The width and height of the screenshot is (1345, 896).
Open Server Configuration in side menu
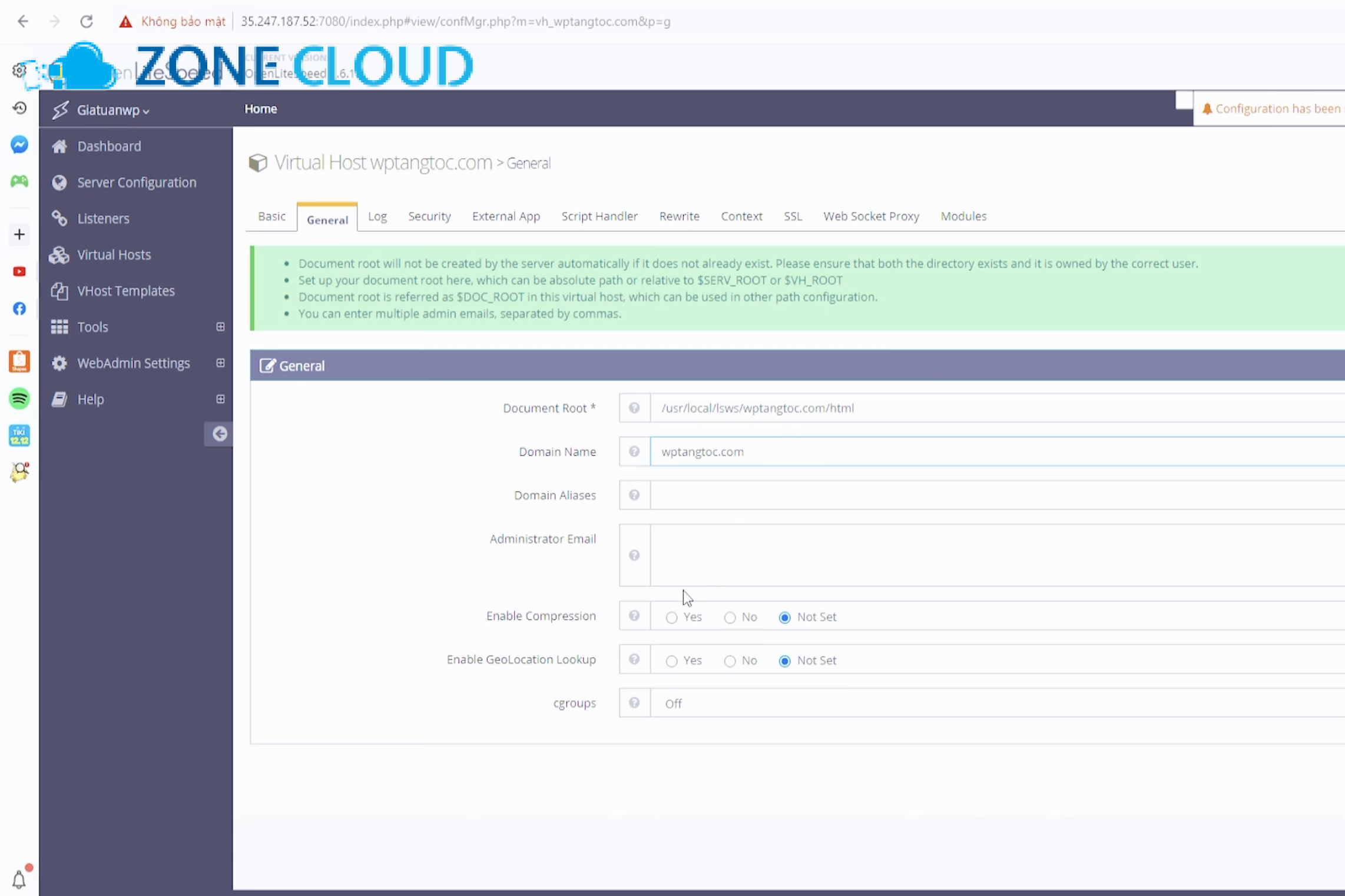click(136, 182)
